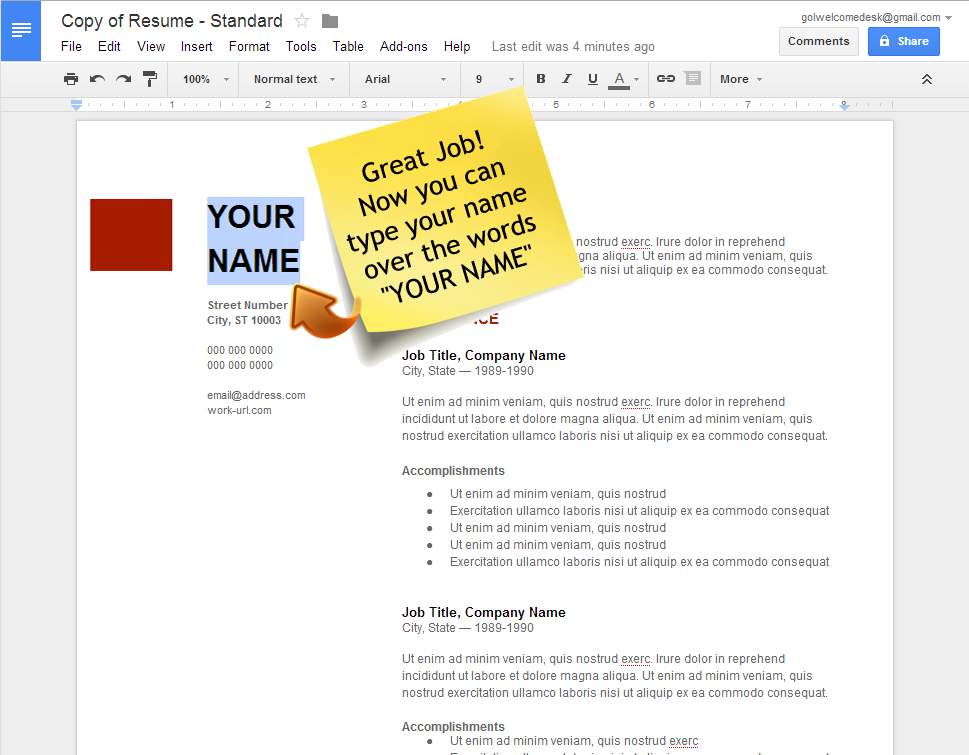Expand the 100% zoom dropdown
This screenshot has width=969, height=755.
[205, 79]
